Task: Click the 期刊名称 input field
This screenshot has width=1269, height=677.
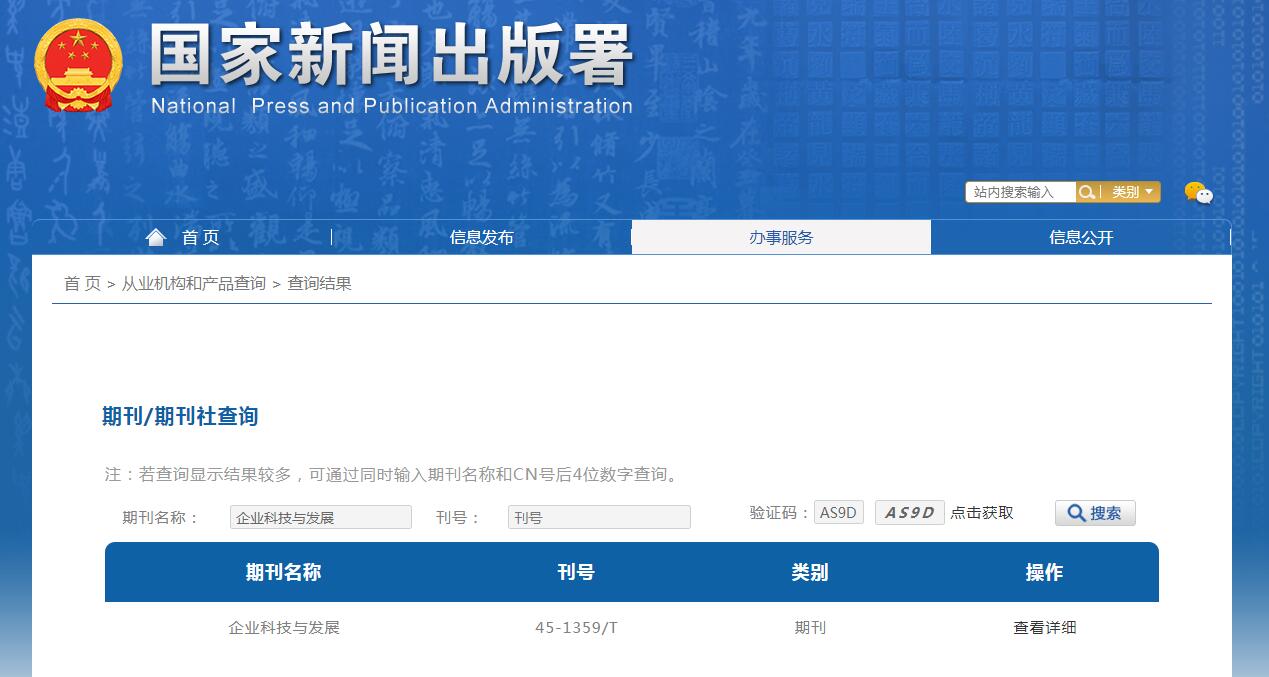Action: tap(320, 517)
